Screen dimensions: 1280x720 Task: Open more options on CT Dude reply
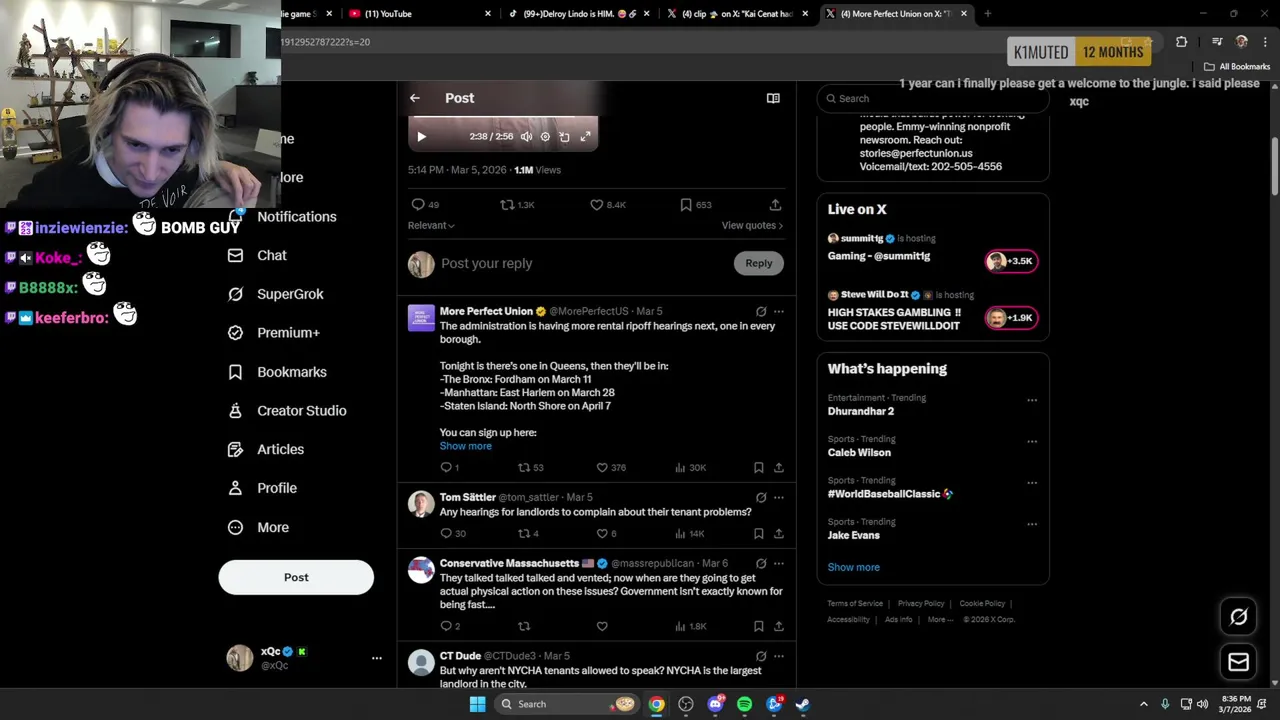pos(779,656)
